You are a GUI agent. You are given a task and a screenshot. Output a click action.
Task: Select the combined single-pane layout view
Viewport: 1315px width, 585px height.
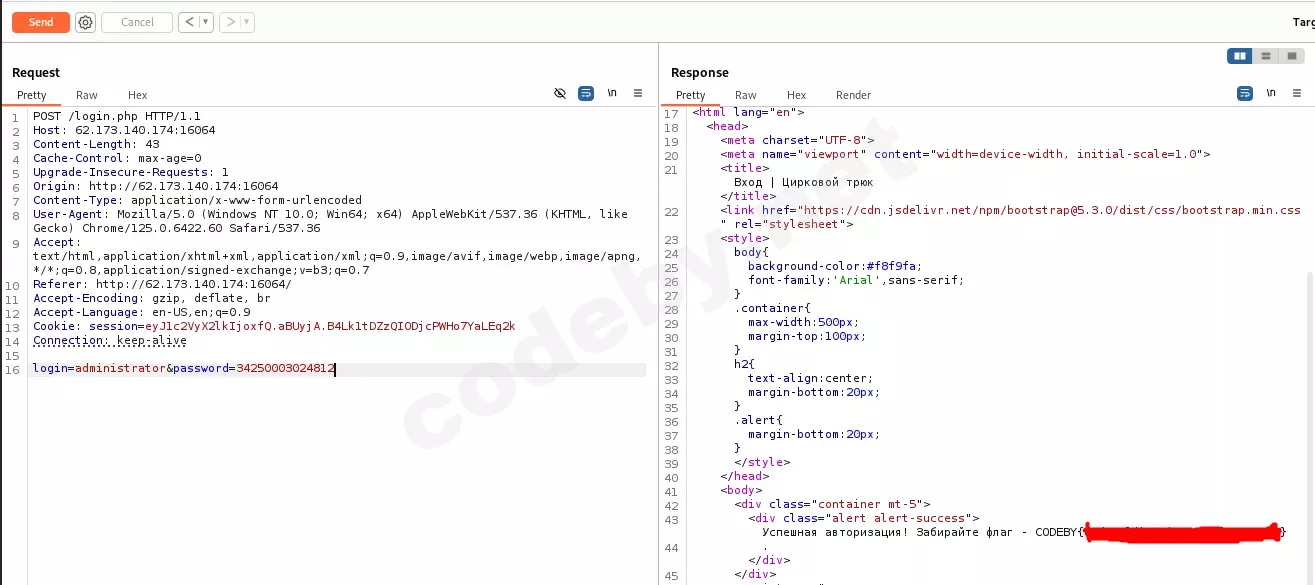tap(1291, 56)
